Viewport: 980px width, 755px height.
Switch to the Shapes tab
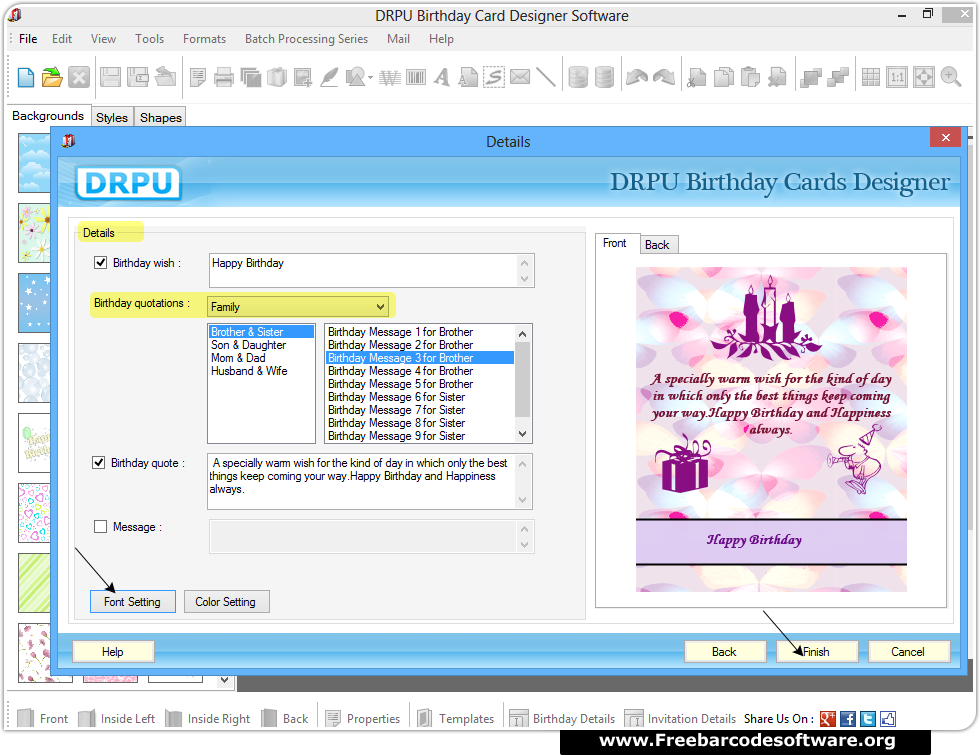pos(161,118)
